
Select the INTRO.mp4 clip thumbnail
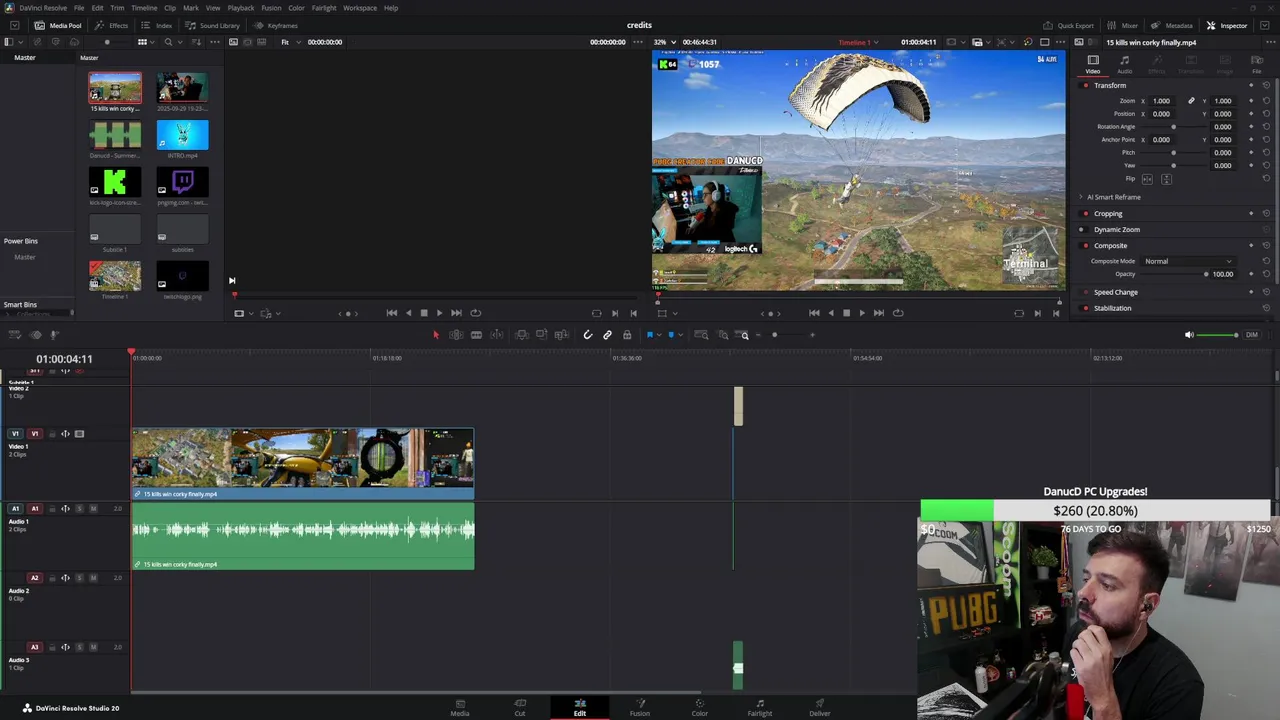(x=182, y=134)
